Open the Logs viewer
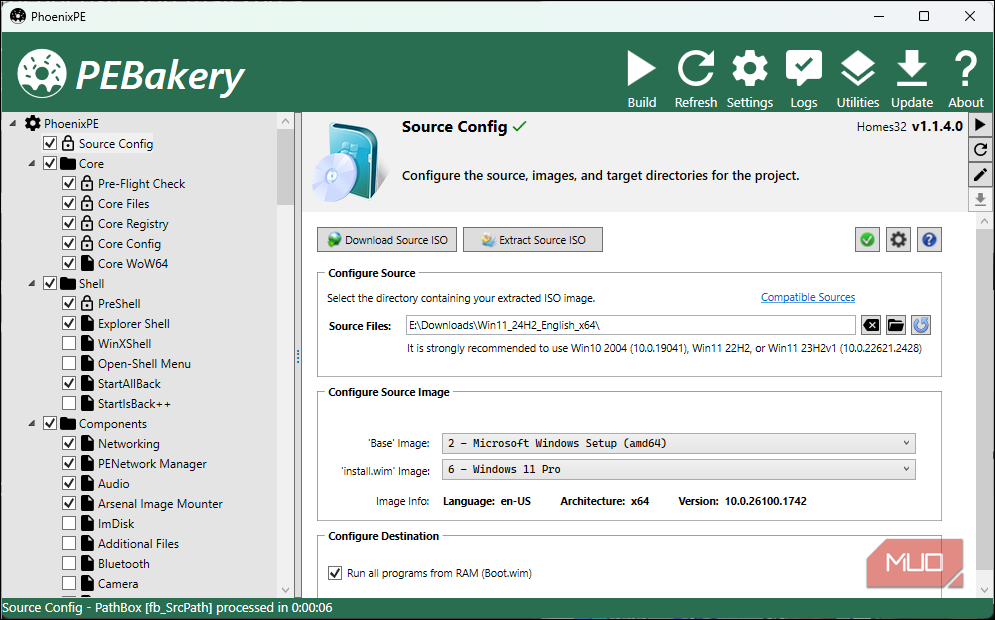Screen dimensions: 995x620 (803, 79)
